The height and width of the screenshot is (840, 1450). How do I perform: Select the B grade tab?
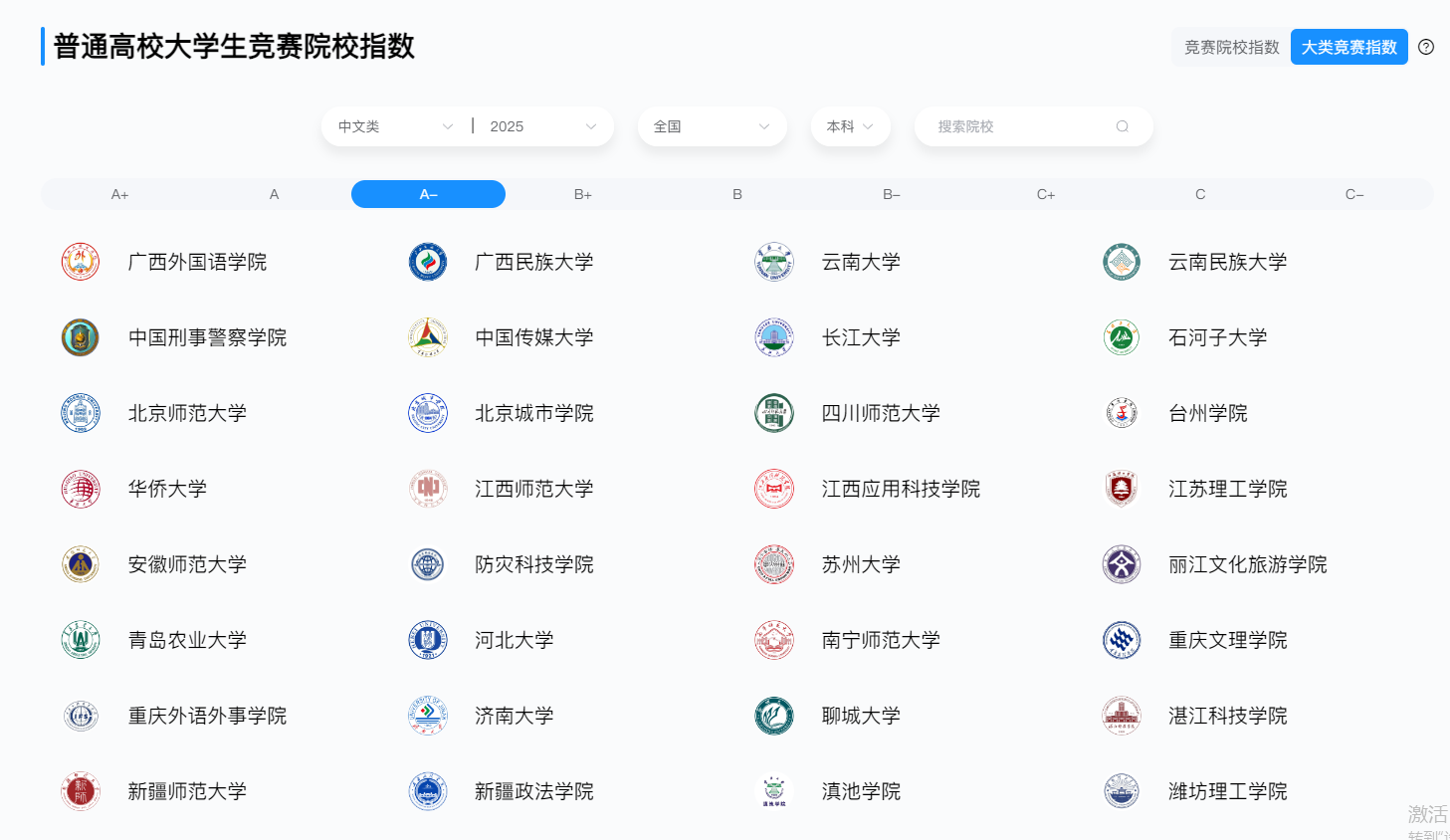tap(737, 194)
